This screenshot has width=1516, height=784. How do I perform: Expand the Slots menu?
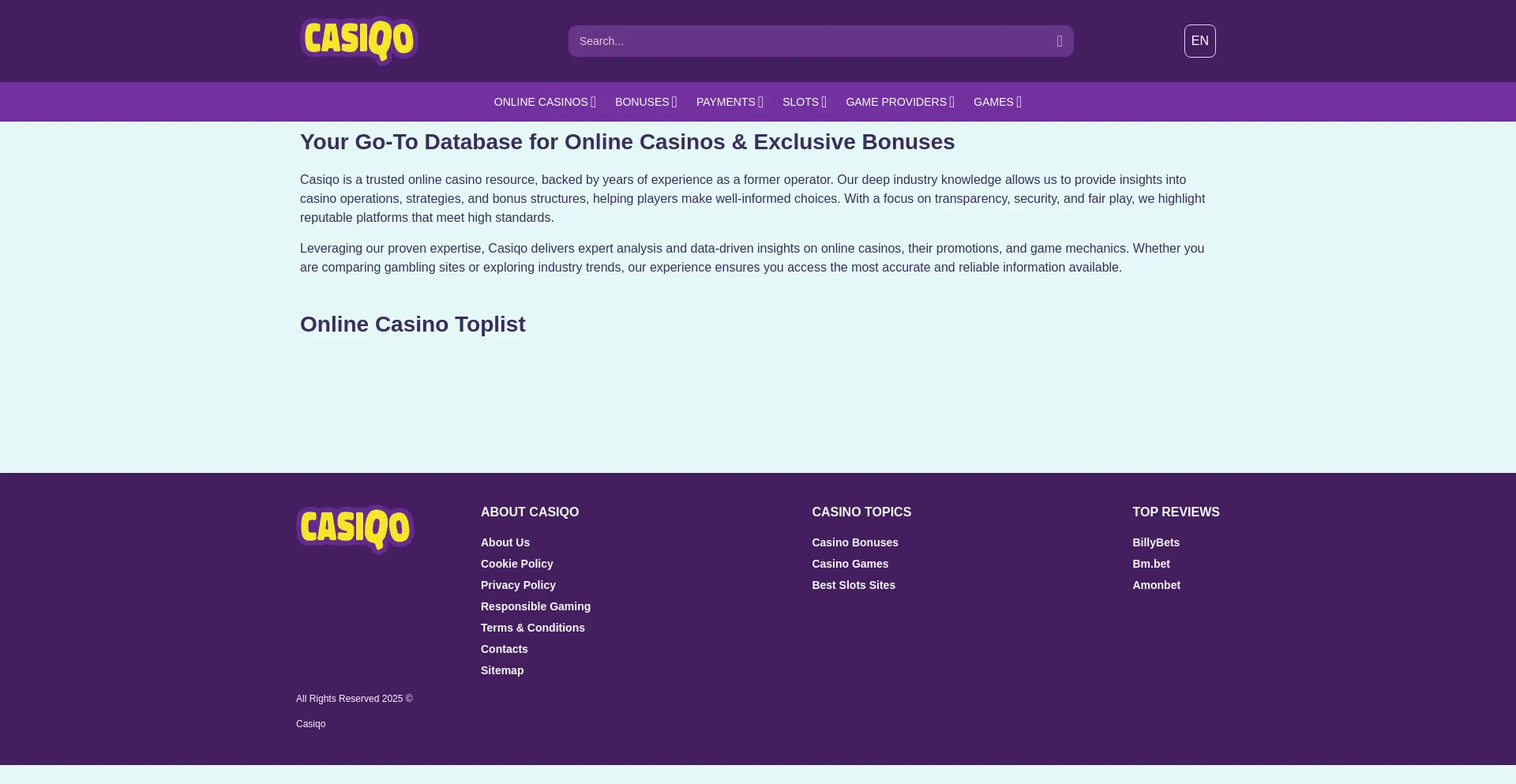805,102
